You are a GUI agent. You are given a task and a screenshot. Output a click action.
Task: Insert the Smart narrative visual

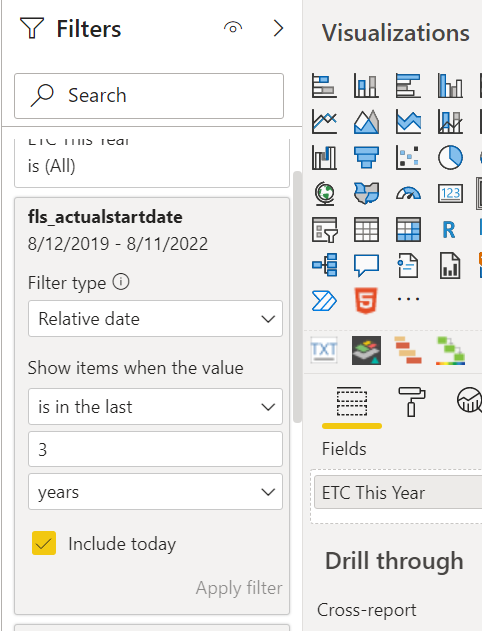408,265
